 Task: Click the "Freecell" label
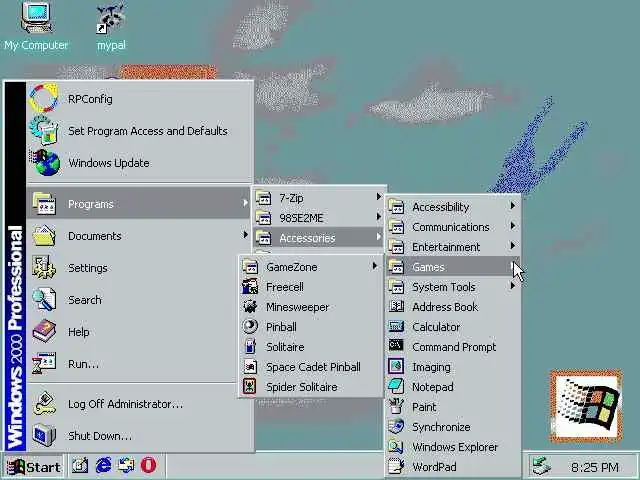coord(284,287)
